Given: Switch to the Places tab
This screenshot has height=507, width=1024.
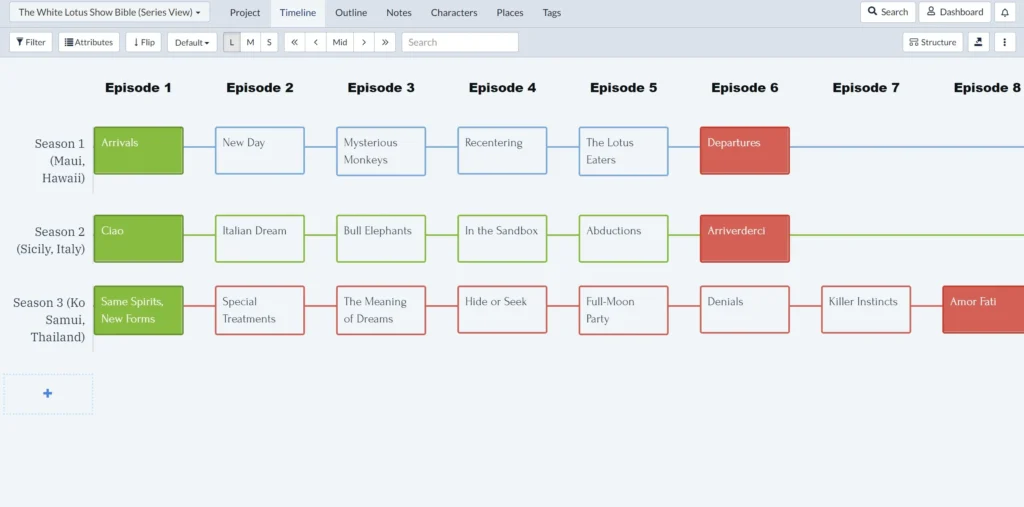Looking at the screenshot, I should pos(510,12).
